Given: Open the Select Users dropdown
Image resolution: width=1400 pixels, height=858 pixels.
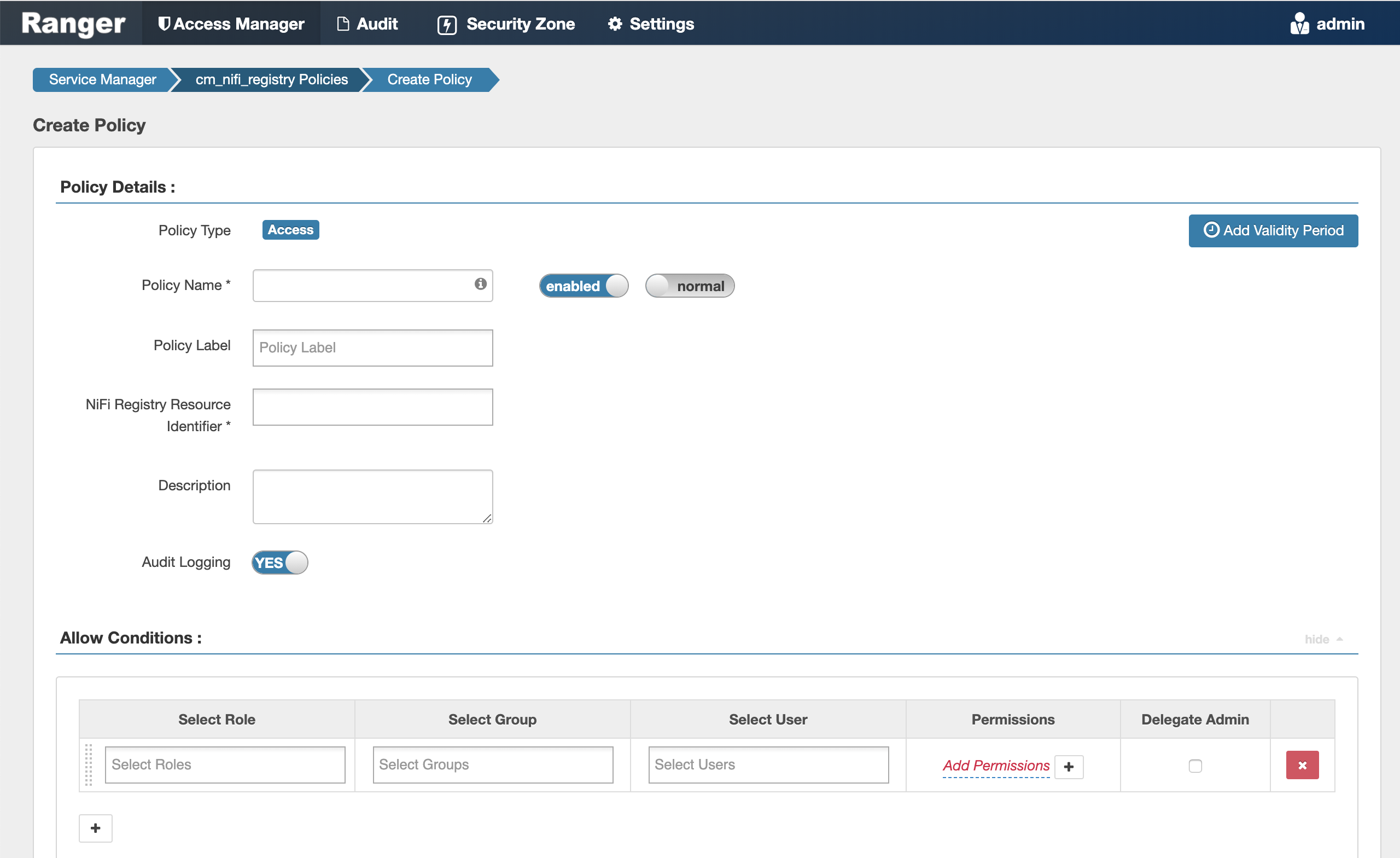Looking at the screenshot, I should pos(768,764).
